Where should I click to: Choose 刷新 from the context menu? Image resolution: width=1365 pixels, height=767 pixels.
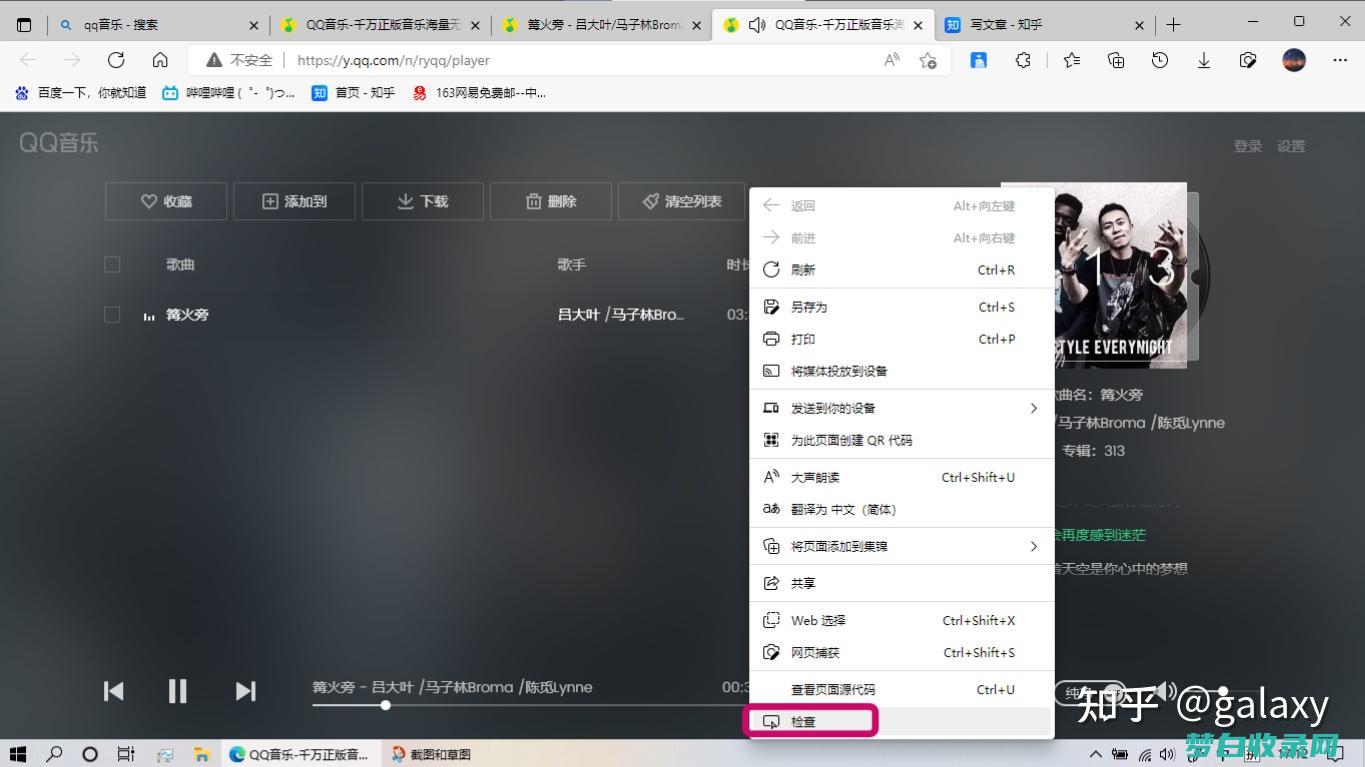click(x=902, y=270)
